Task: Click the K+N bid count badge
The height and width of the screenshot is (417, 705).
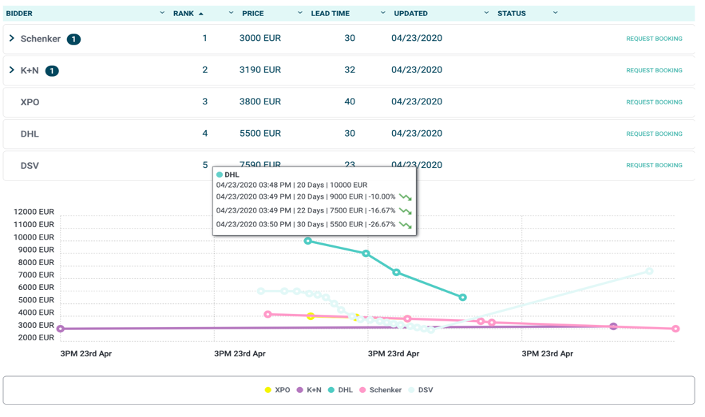Action: point(52,71)
